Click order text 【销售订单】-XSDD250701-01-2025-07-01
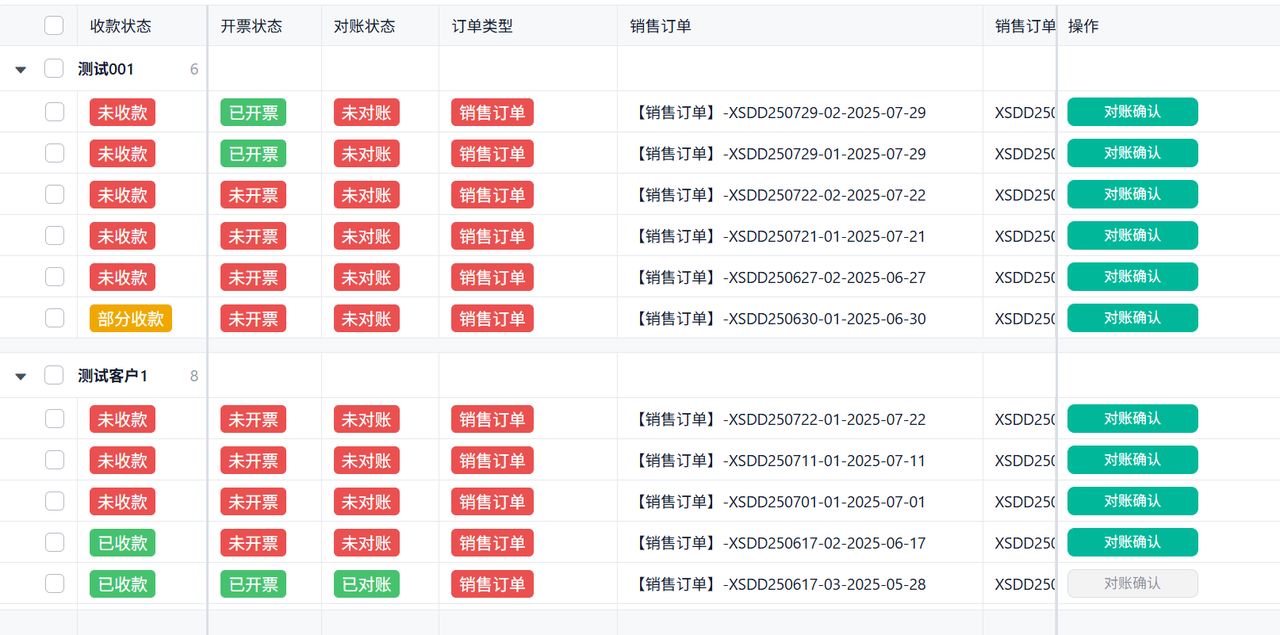The image size is (1280, 635). pos(778,501)
